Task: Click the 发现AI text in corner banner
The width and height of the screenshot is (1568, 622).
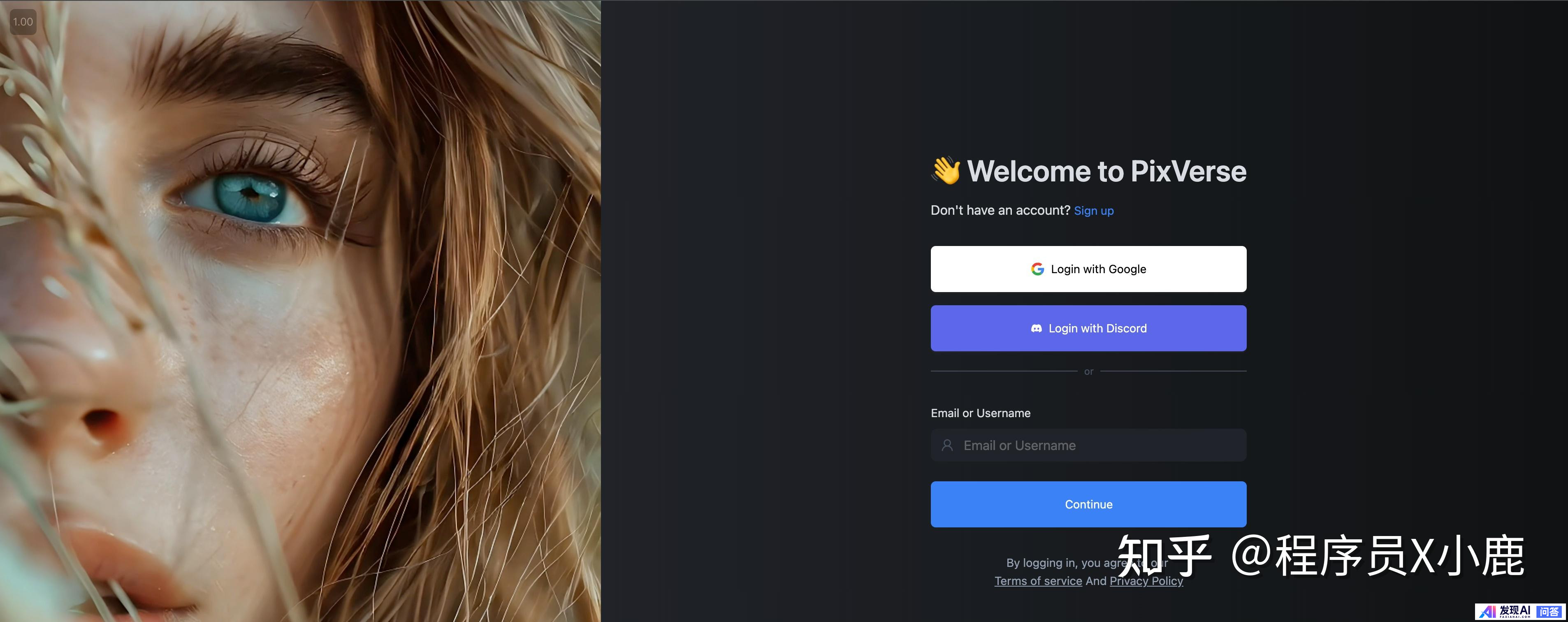Action: [1515, 610]
